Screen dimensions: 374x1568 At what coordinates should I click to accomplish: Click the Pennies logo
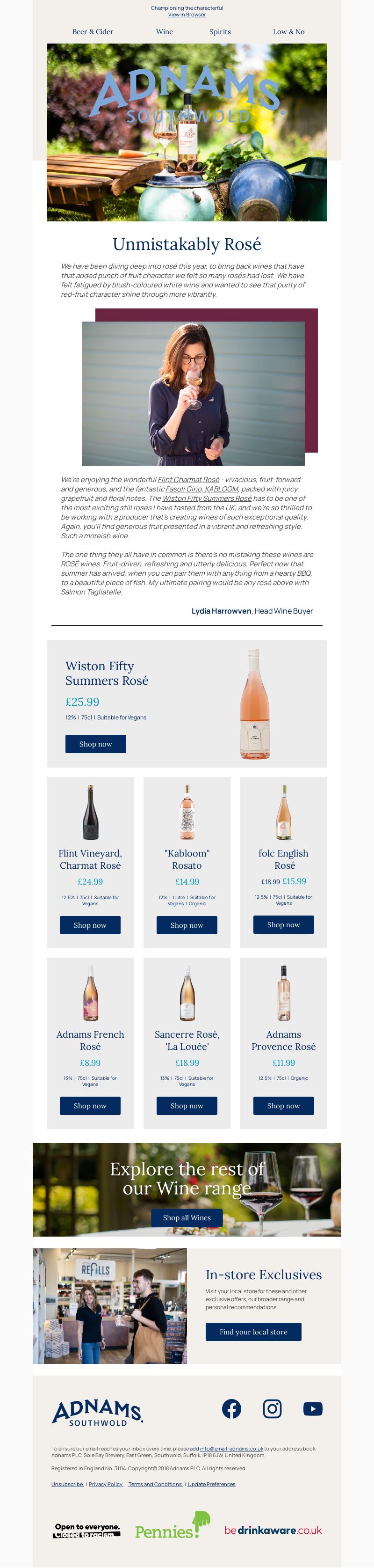(172, 1524)
